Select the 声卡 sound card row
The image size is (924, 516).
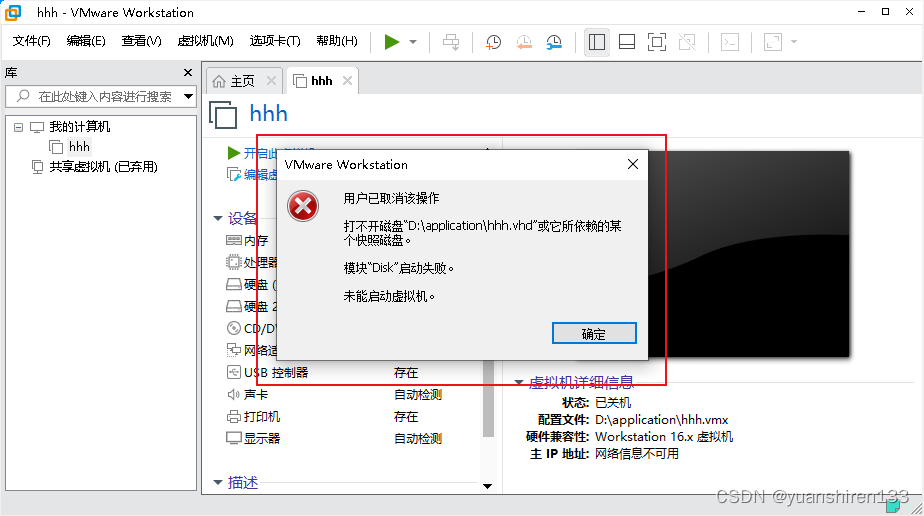[351, 394]
